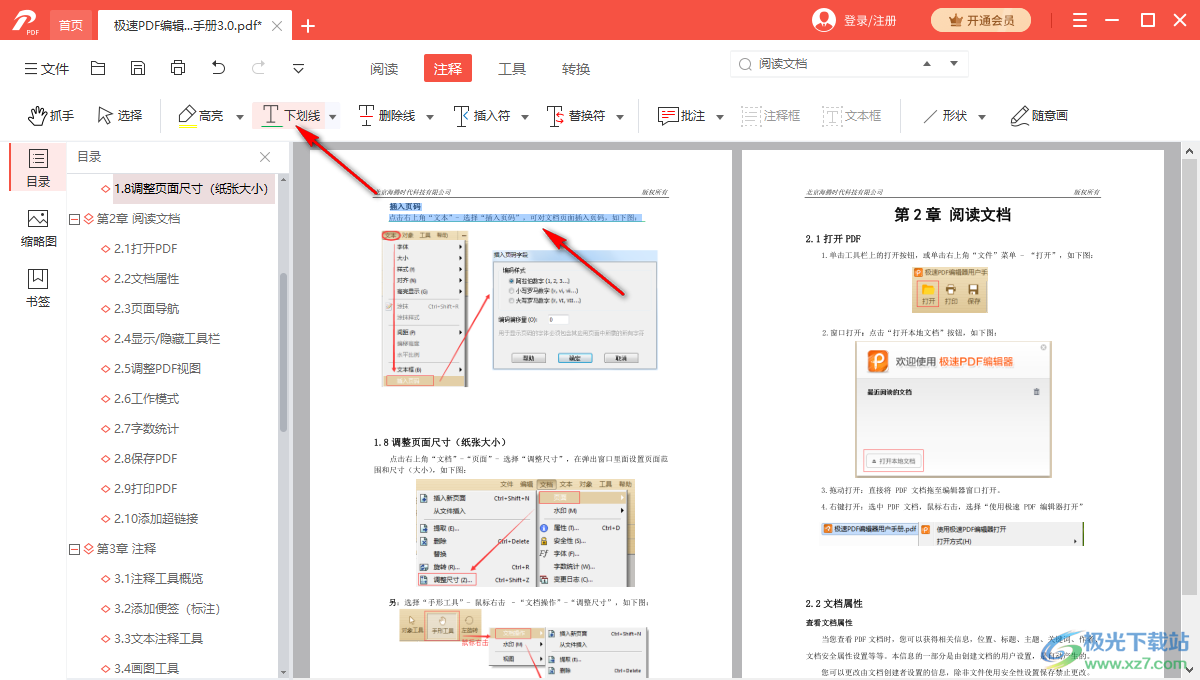Click the 阅读文档 search field
Image resolution: width=1200 pixels, height=680 pixels.
(x=849, y=63)
